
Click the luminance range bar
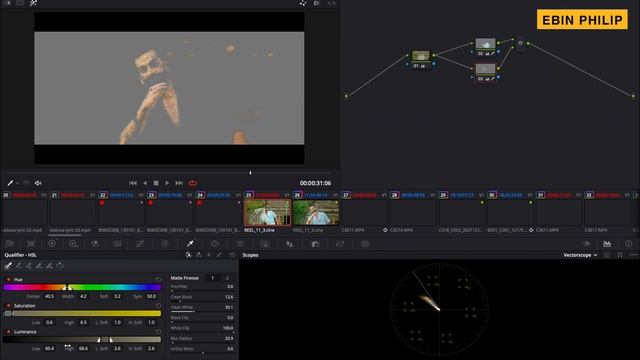click(x=82, y=339)
